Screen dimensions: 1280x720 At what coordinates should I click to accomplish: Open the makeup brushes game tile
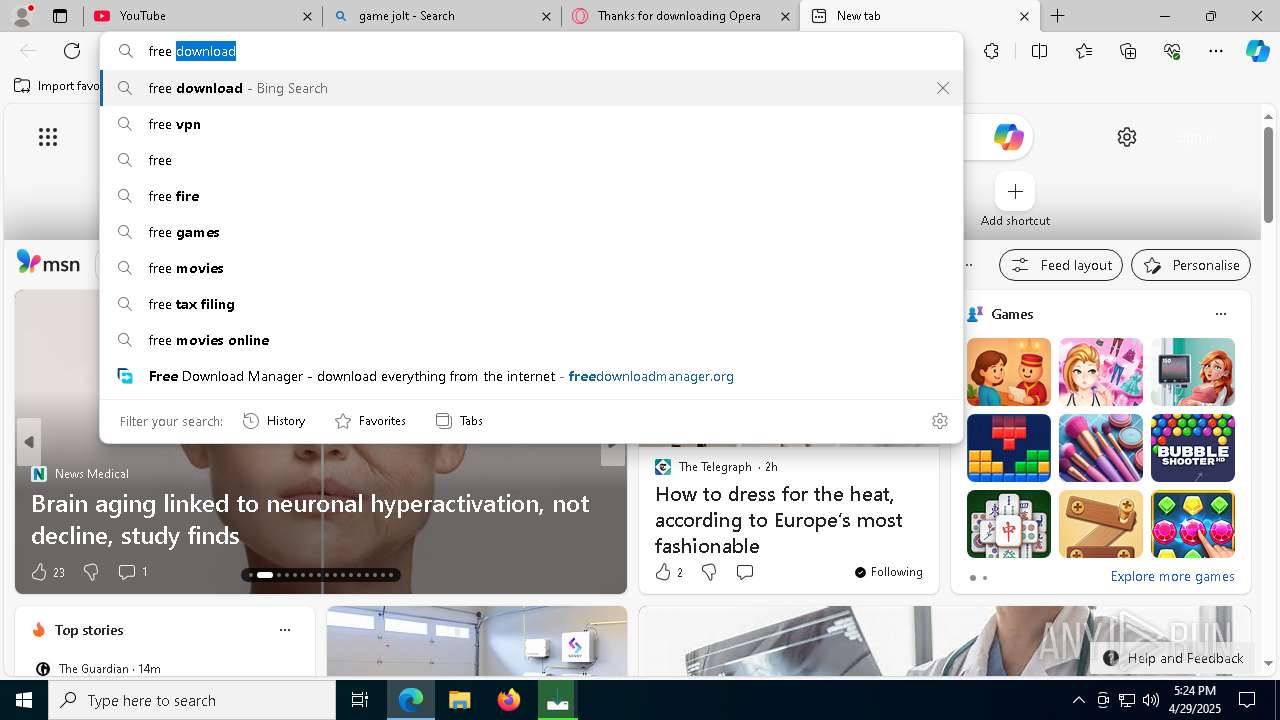1101,448
